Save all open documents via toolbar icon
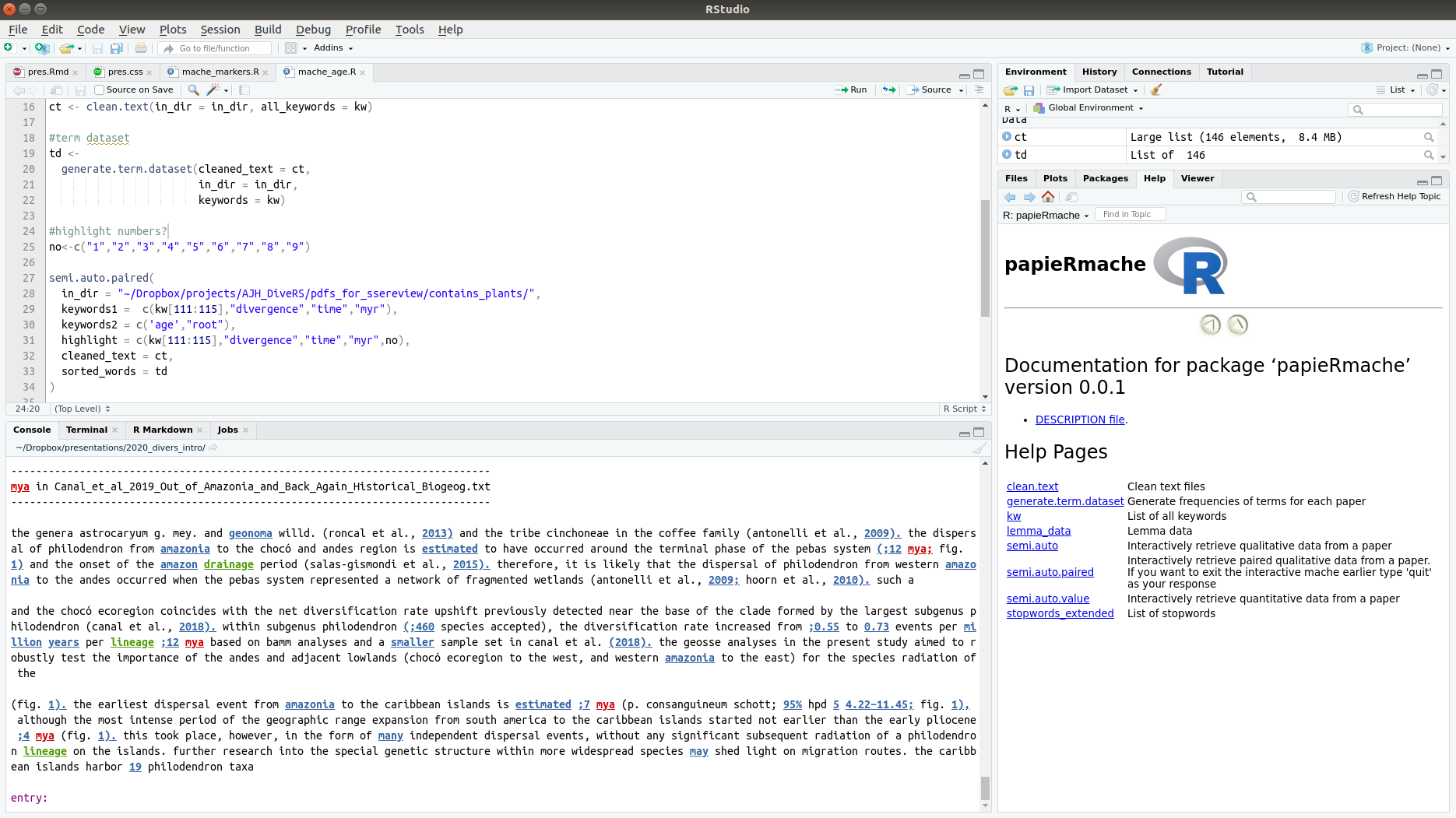1456x818 pixels. 116,48
